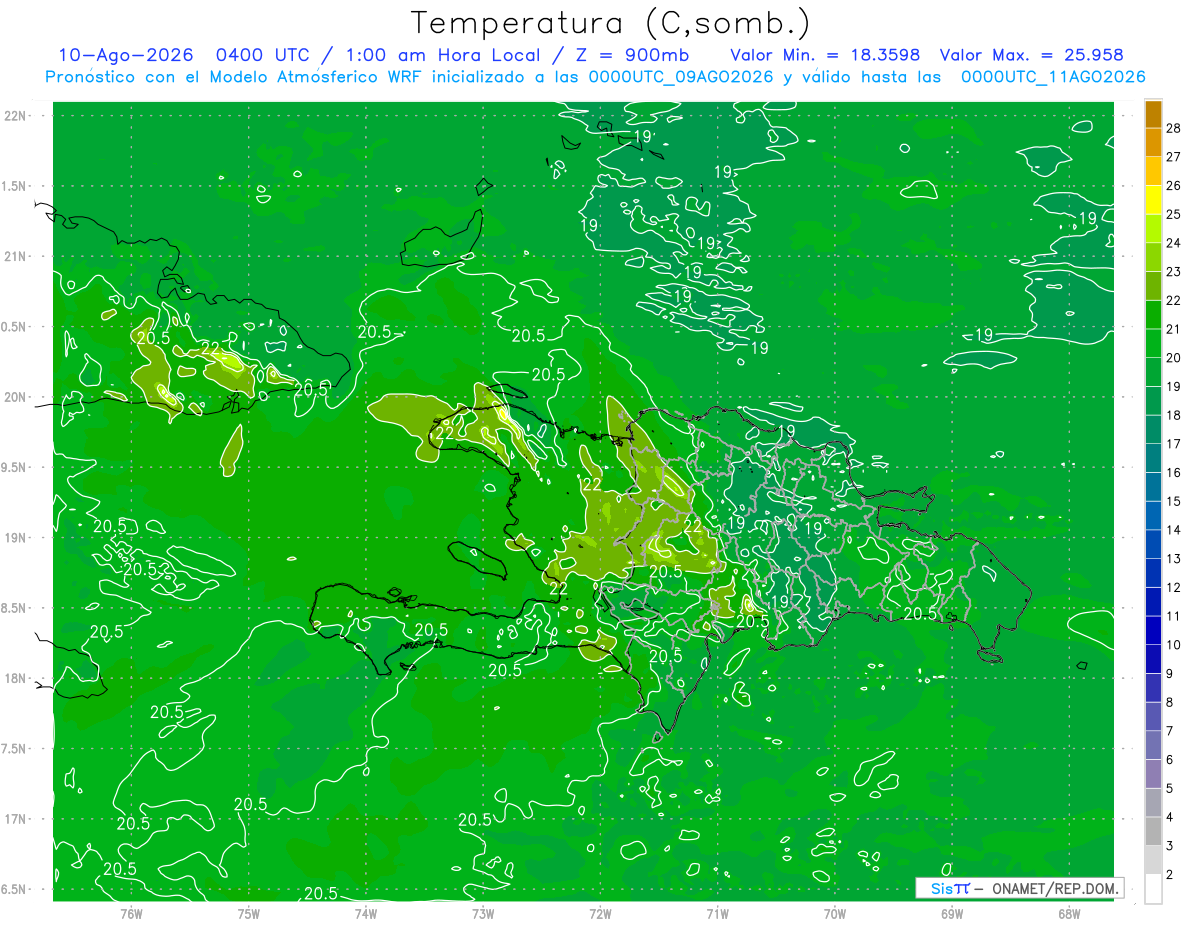The width and height of the screenshot is (1200, 927).
Task: Click the '19N' latitude axis label
Action: click(x=14, y=538)
